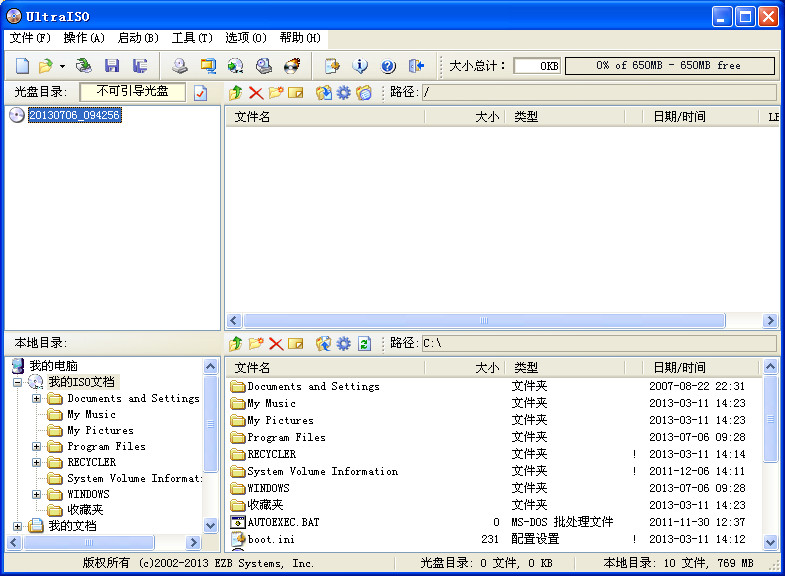785x576 pixels.
Task: Click the red X delete icon in local toolbar
Action: pos(276,344)
